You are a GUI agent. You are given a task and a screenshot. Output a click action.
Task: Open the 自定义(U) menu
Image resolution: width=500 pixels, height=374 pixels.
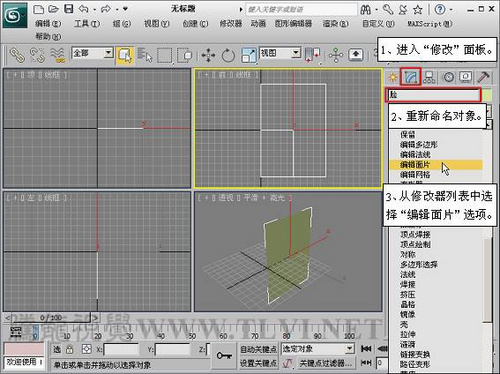click(378, 24)
